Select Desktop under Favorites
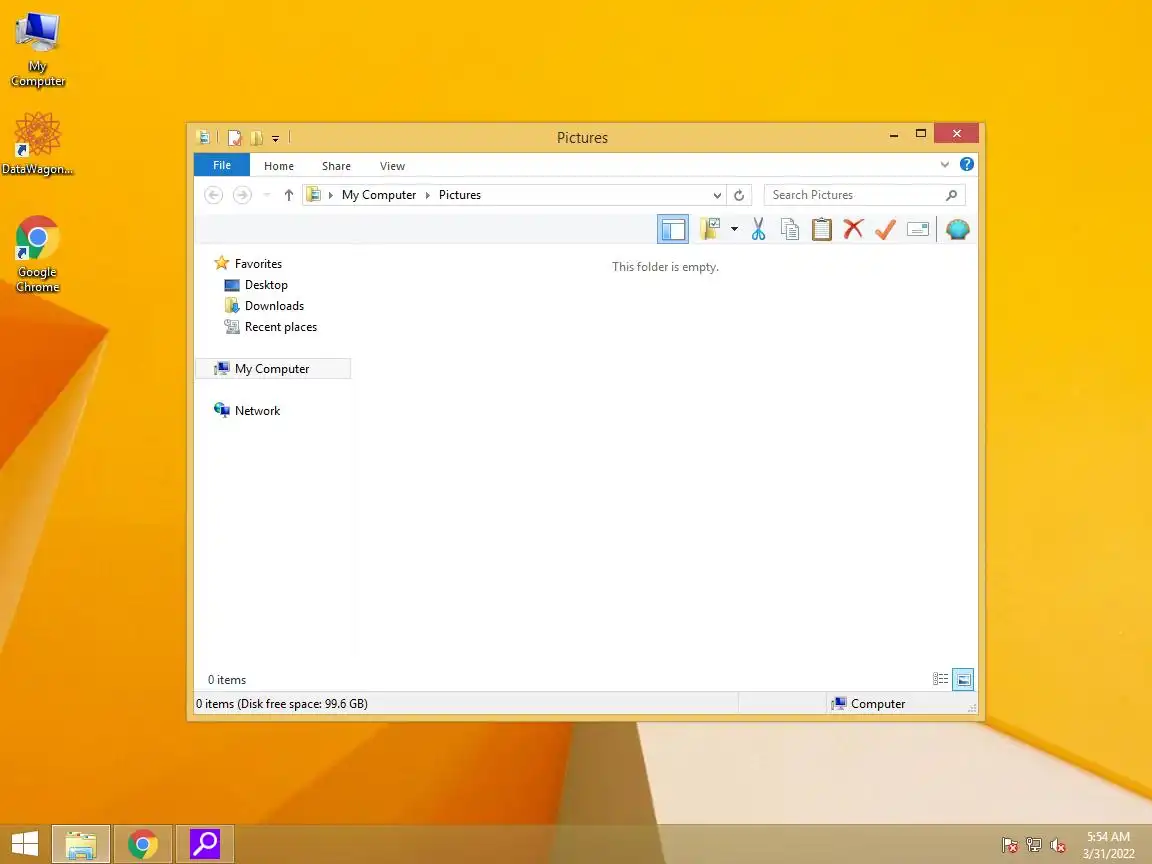The height and width of the screenshot is (864, 1152). click(266, 285)
